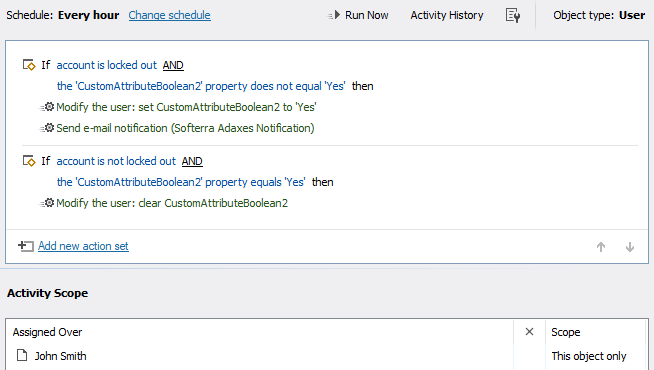Click the first action set condition icon
This screenshot has width=654, height=370.
click(x=29, y=65)
